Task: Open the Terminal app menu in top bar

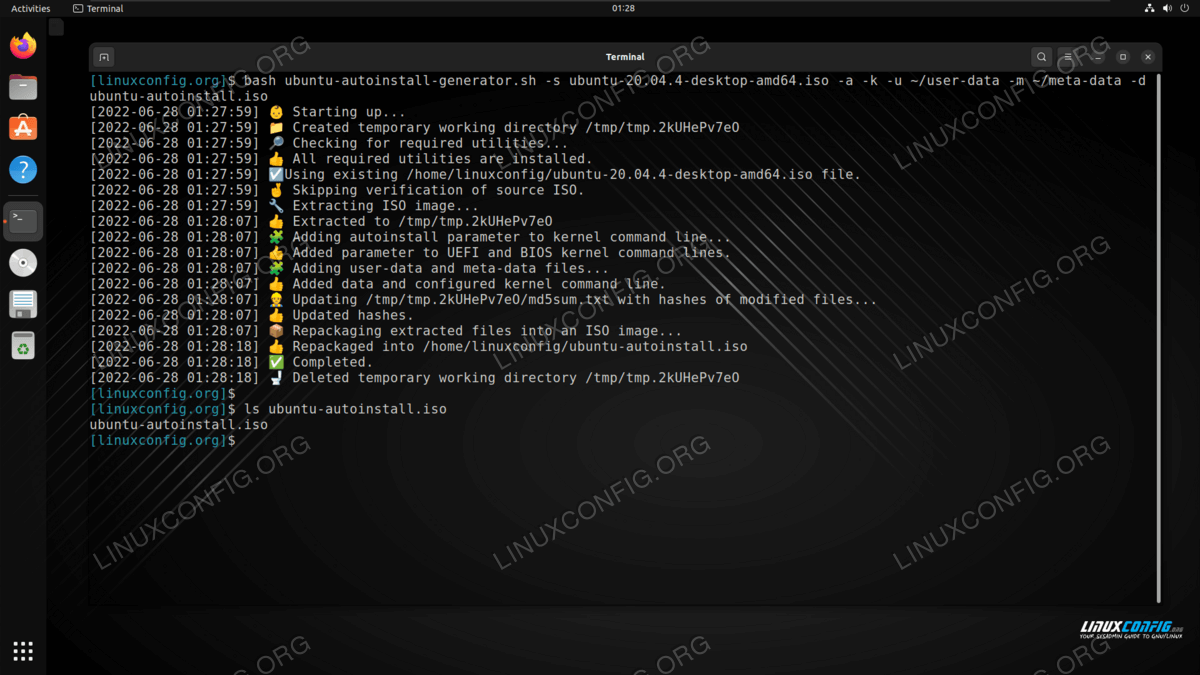Action: point(98,8)
